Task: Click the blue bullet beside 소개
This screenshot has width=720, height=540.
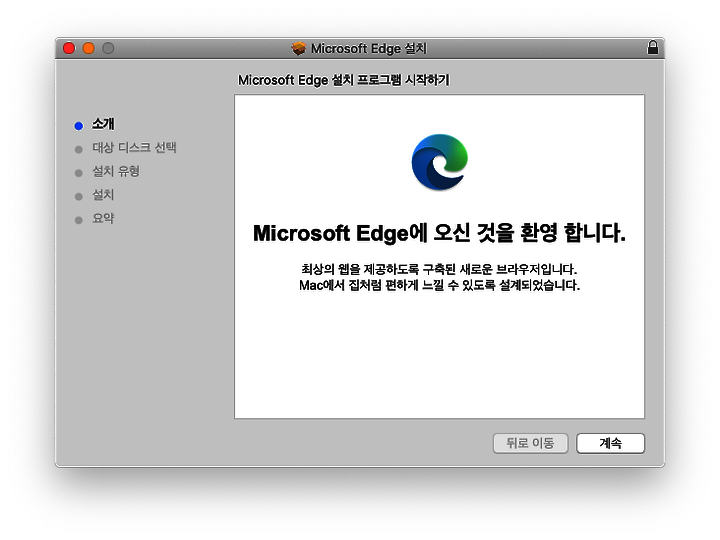Action: (x=79, y=125)
